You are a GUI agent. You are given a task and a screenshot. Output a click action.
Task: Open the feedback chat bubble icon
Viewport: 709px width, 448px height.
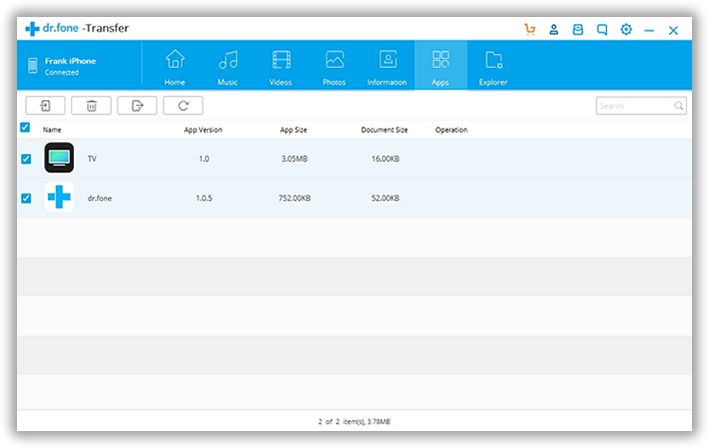602,30
